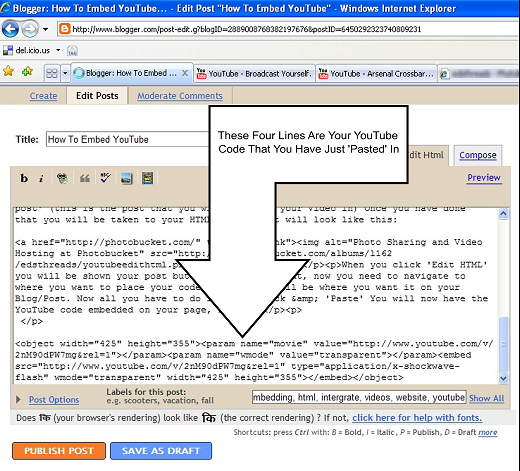Click the PUBLISH POST button
This screenshot has width=520, height=471.
(59, 451)
